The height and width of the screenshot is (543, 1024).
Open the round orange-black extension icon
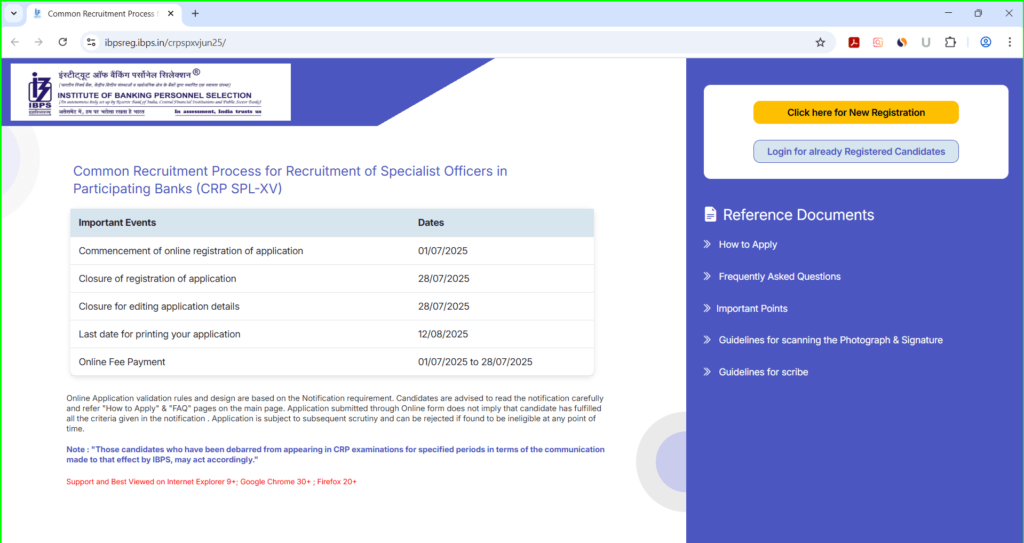902,42
